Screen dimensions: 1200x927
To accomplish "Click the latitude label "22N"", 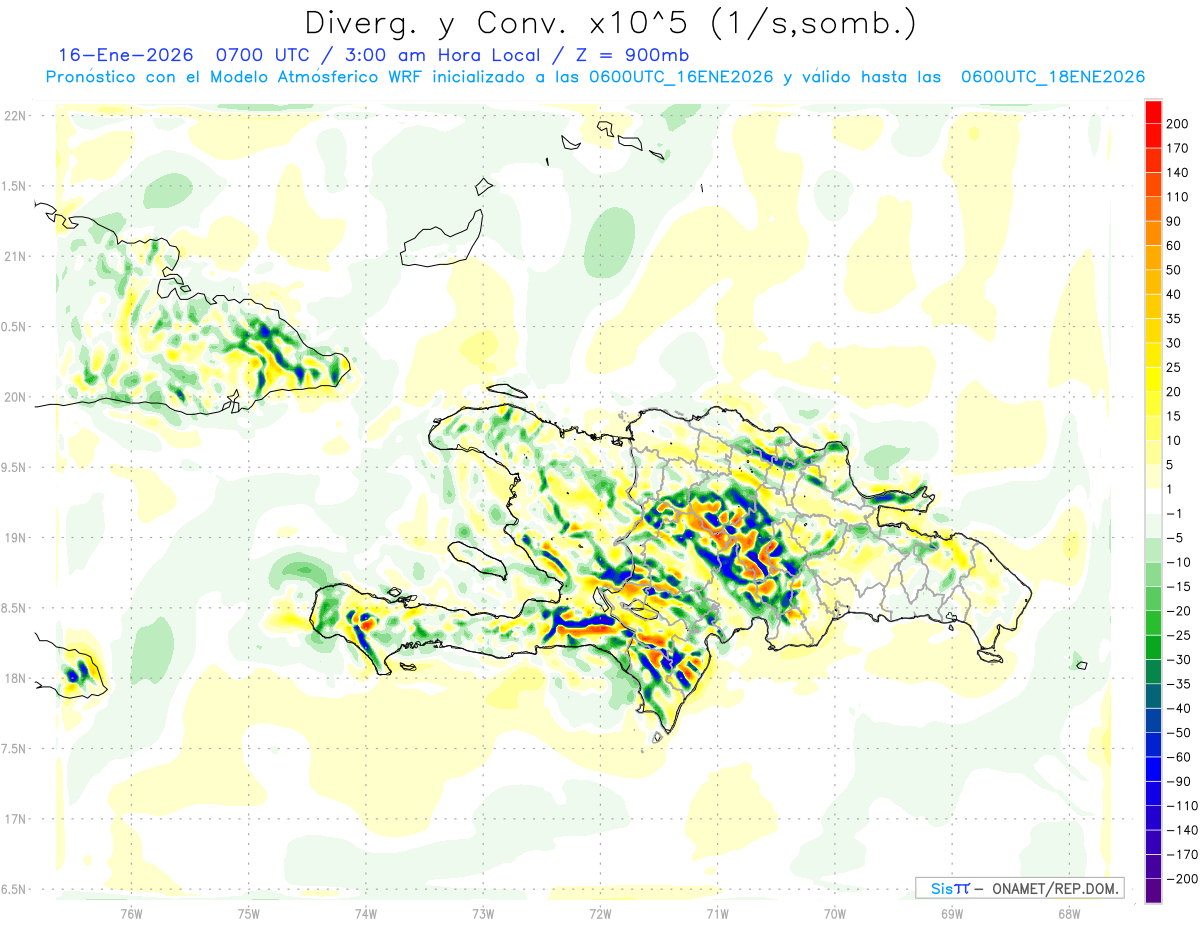I will [x=15, y=116].
